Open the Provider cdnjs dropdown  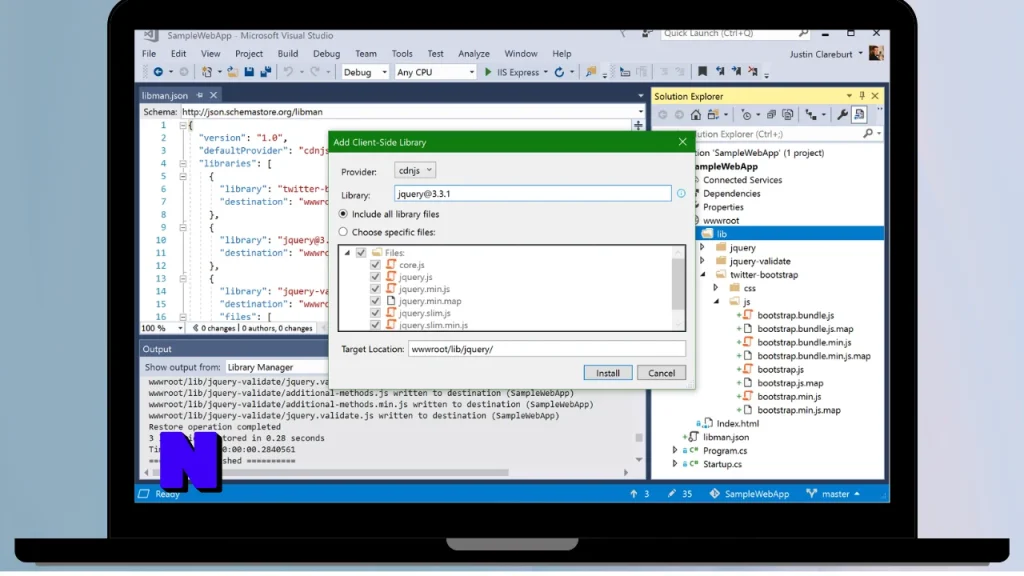pos(415,170)
